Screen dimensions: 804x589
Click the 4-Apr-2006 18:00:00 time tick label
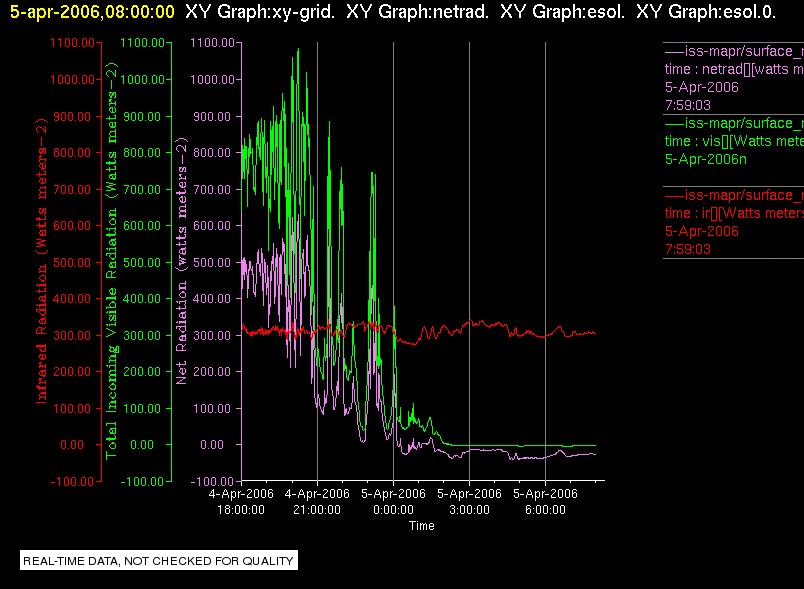tap(241, 502)
